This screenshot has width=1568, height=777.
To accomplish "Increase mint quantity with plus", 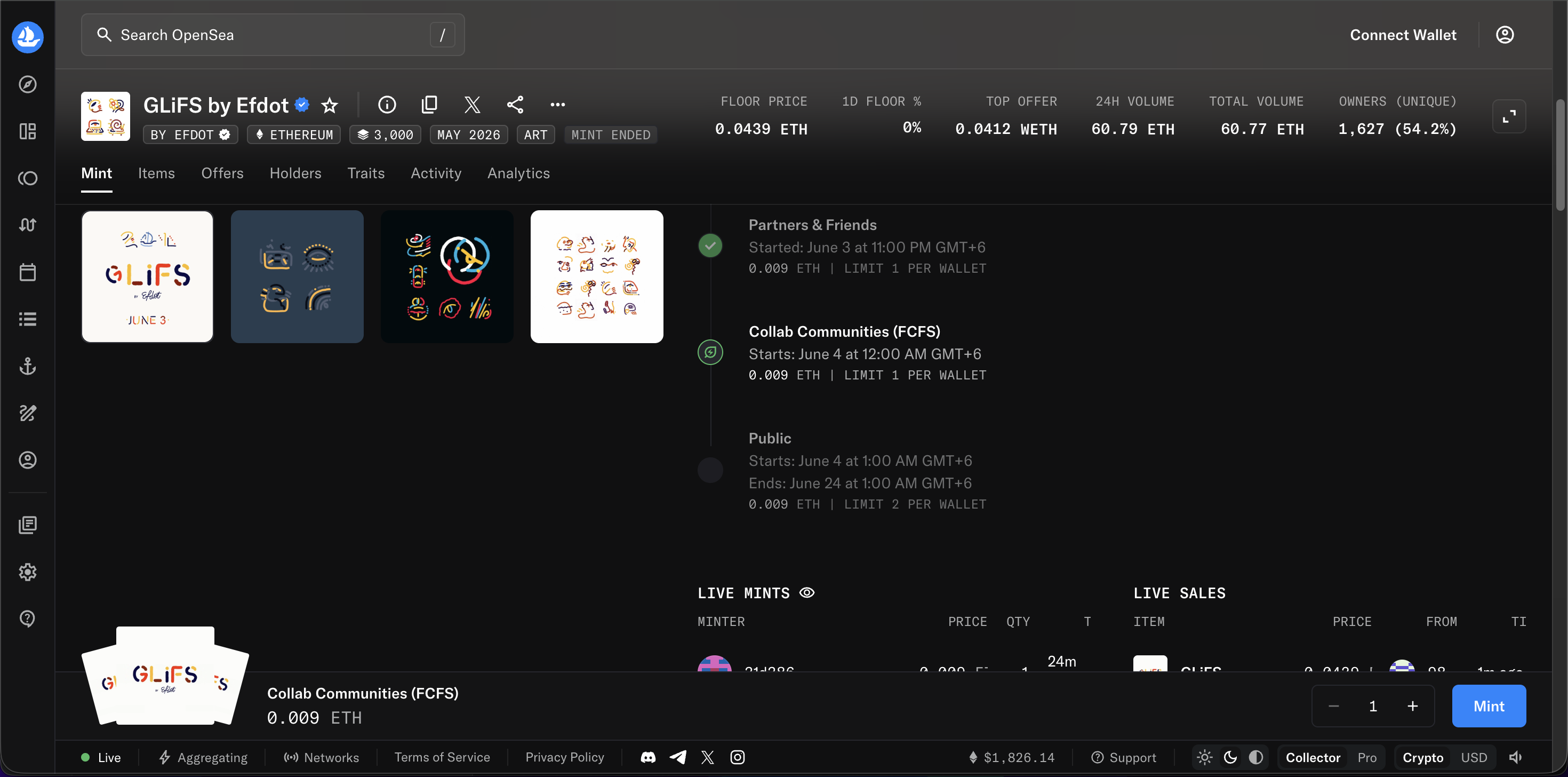I will pyautogui.click(x=1413, y=705).
